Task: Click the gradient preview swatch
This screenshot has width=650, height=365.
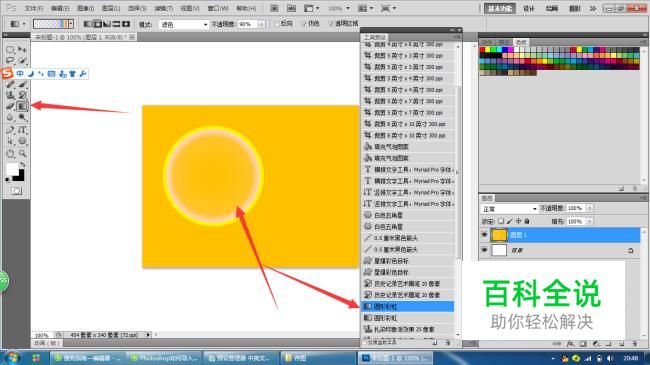Action: 51,24
